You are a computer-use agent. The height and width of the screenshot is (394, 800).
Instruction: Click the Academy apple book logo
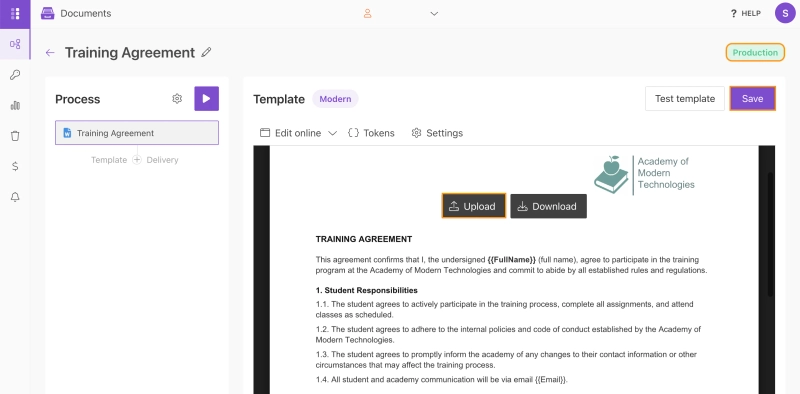[611, 175]
